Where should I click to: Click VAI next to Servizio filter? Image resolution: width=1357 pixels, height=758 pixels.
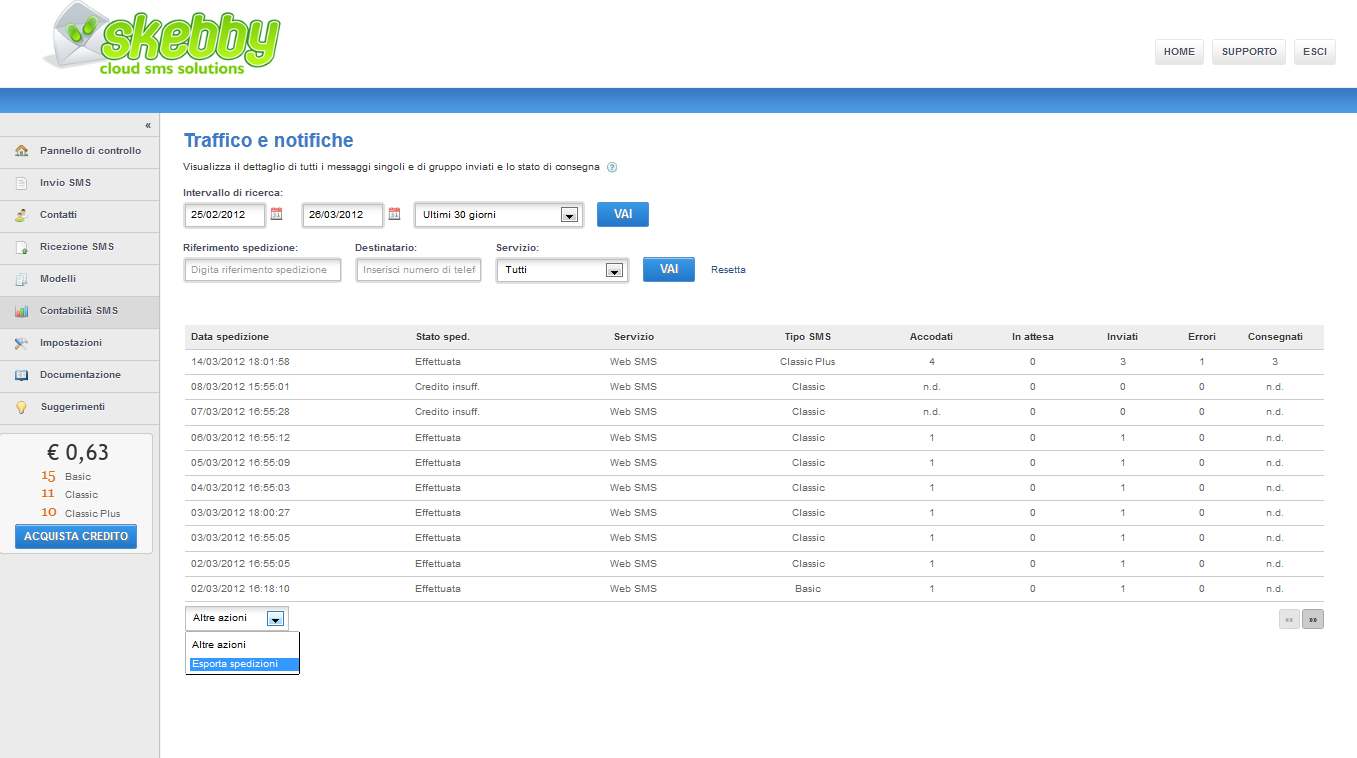(x=669, y=269)
